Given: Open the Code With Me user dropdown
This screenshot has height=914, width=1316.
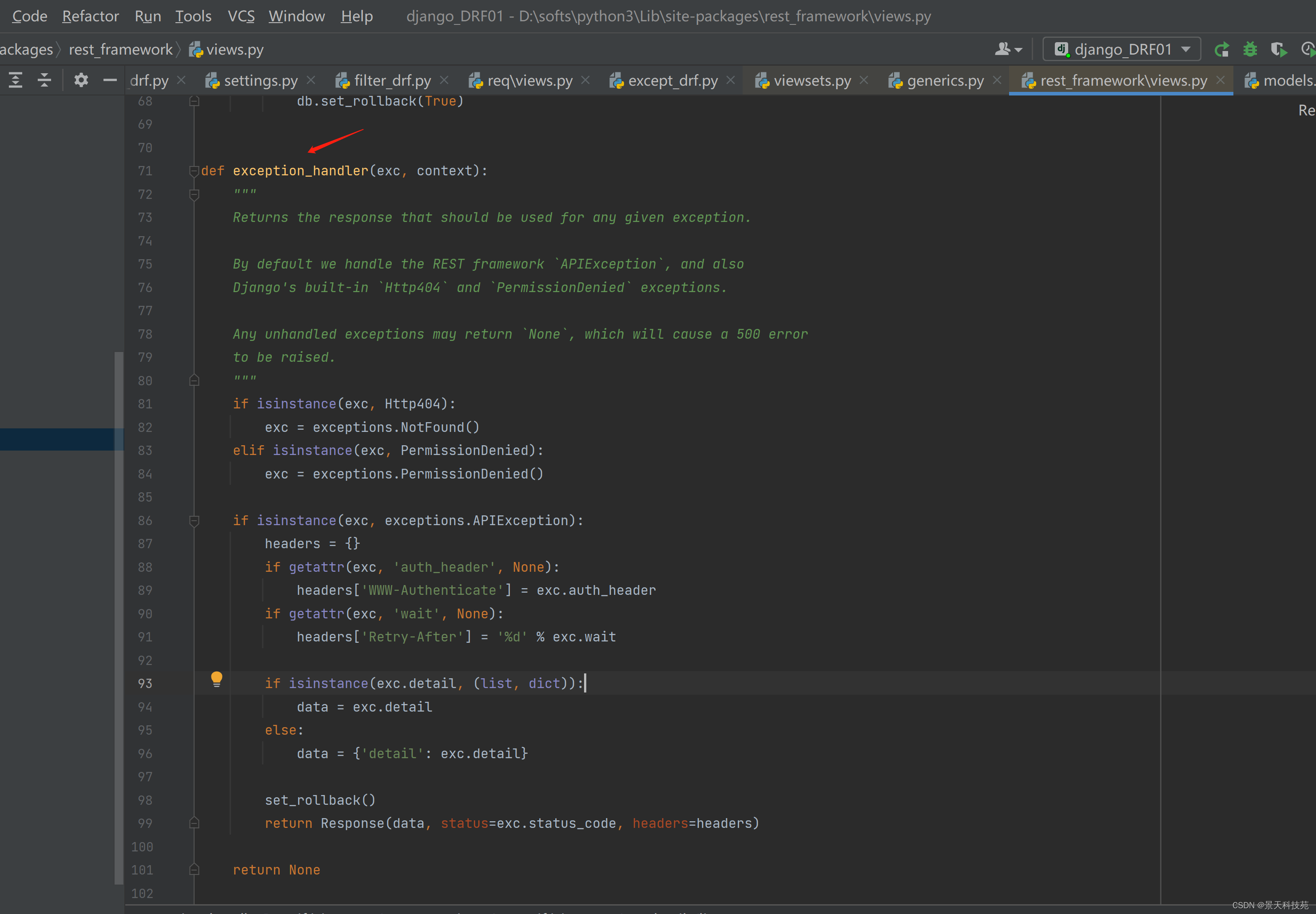Looking at the screenshot, I should 1008,50.
